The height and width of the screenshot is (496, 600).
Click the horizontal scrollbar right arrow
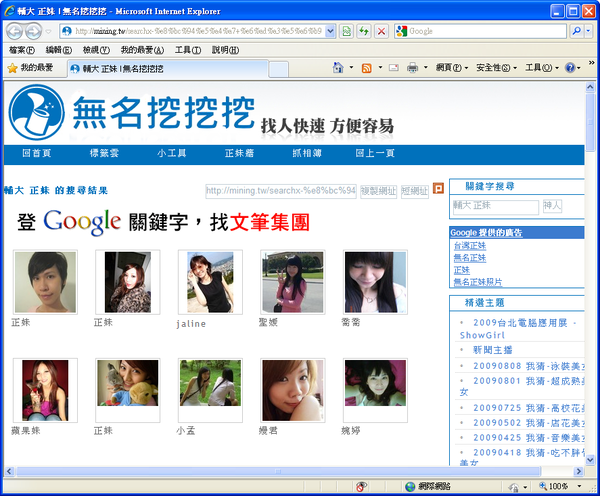tap(578, 471)
